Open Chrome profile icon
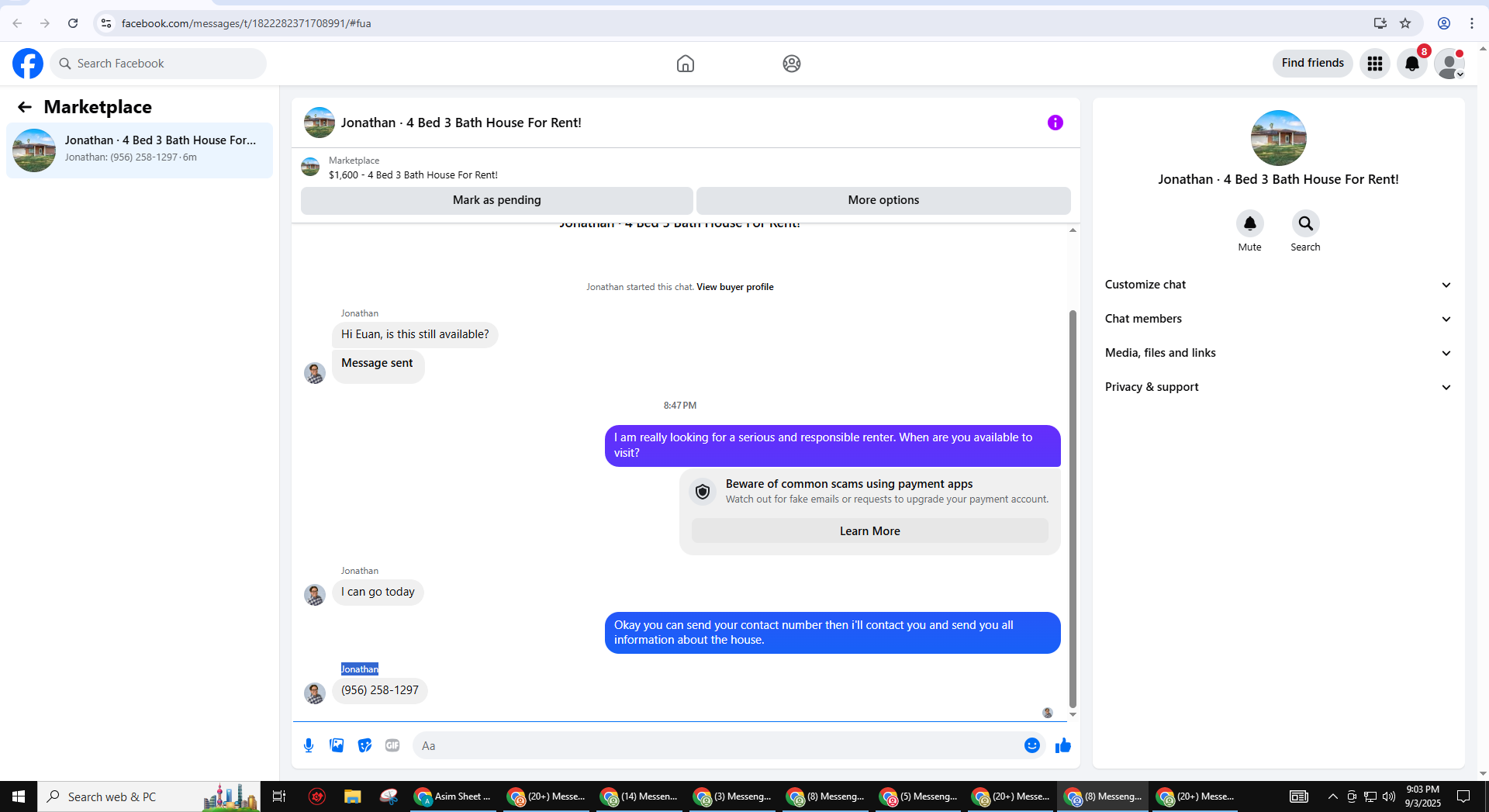1489x812 pixels. click(x=1444, y=23)
